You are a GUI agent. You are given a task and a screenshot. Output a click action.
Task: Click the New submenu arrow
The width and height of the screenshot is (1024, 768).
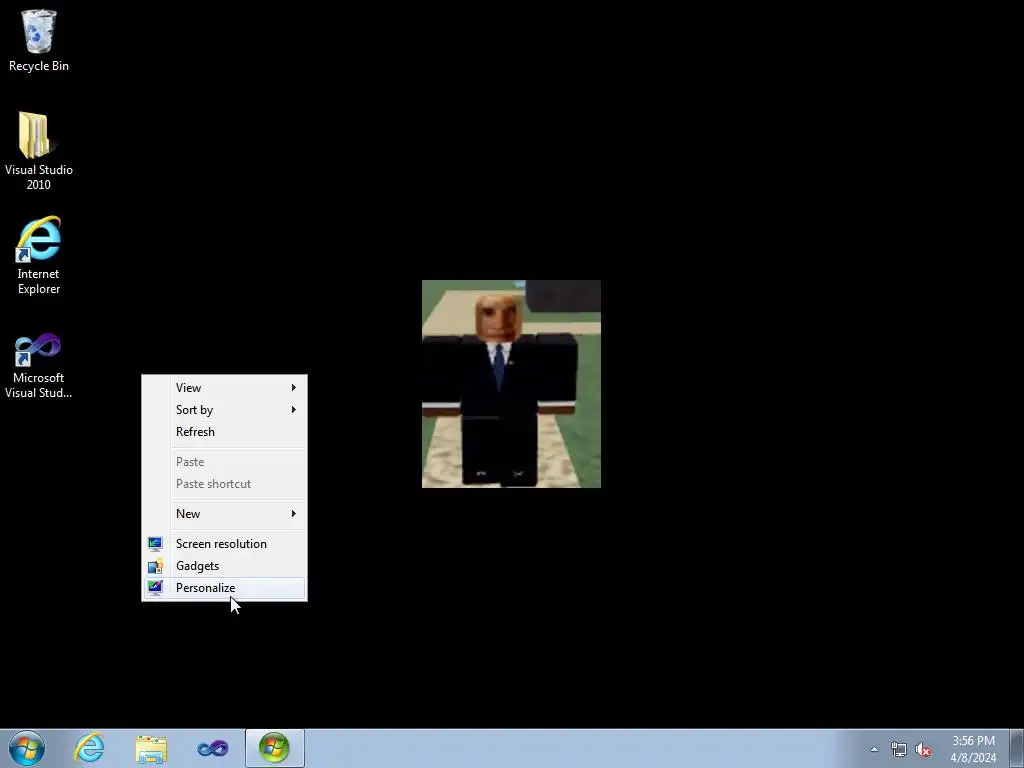coord(294,514)
